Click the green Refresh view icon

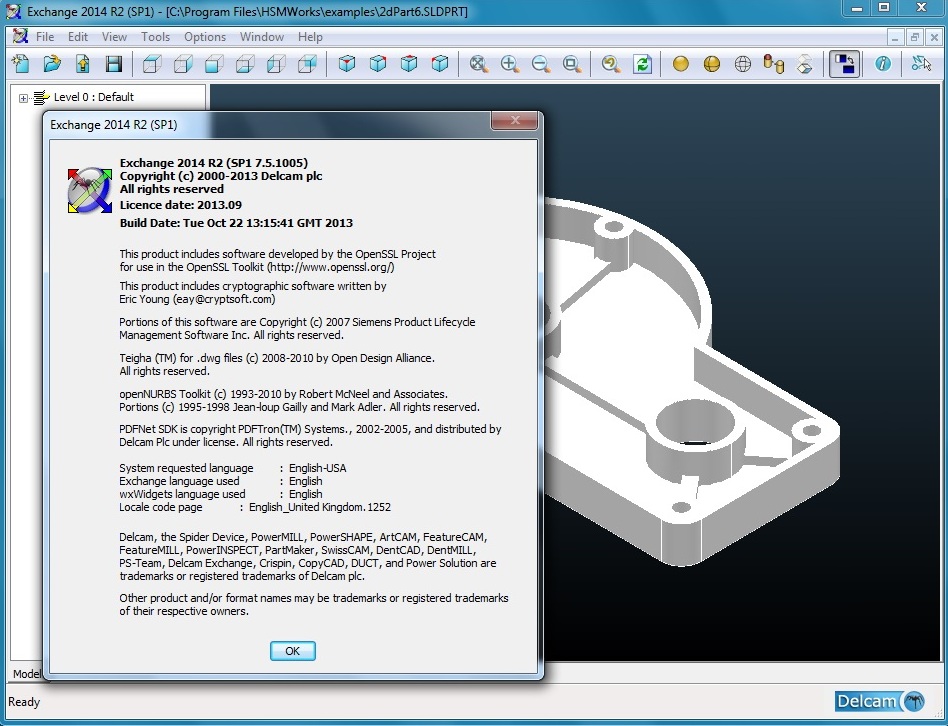(642, 64)
